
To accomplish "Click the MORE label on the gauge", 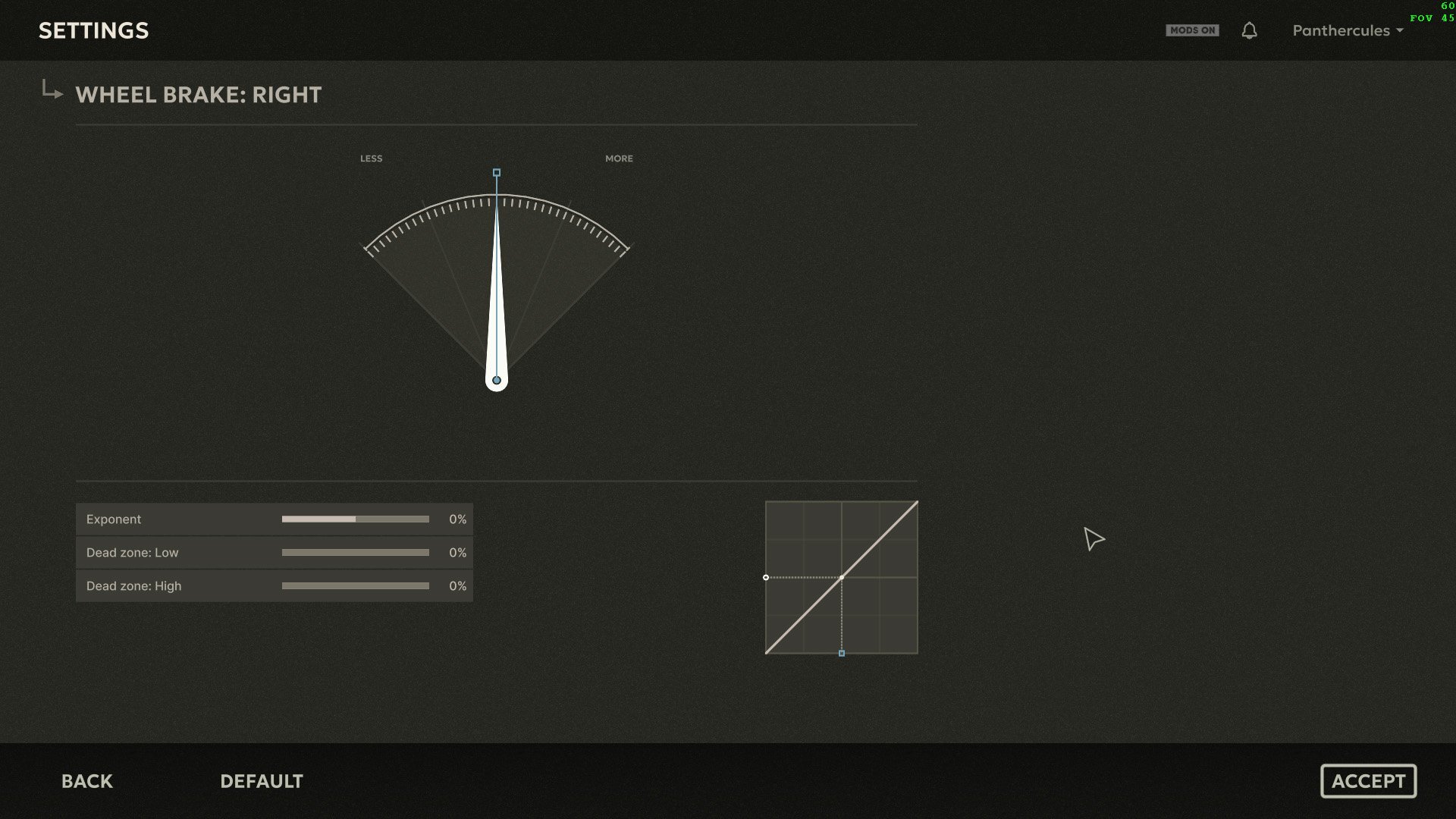I will coord(619,158).
